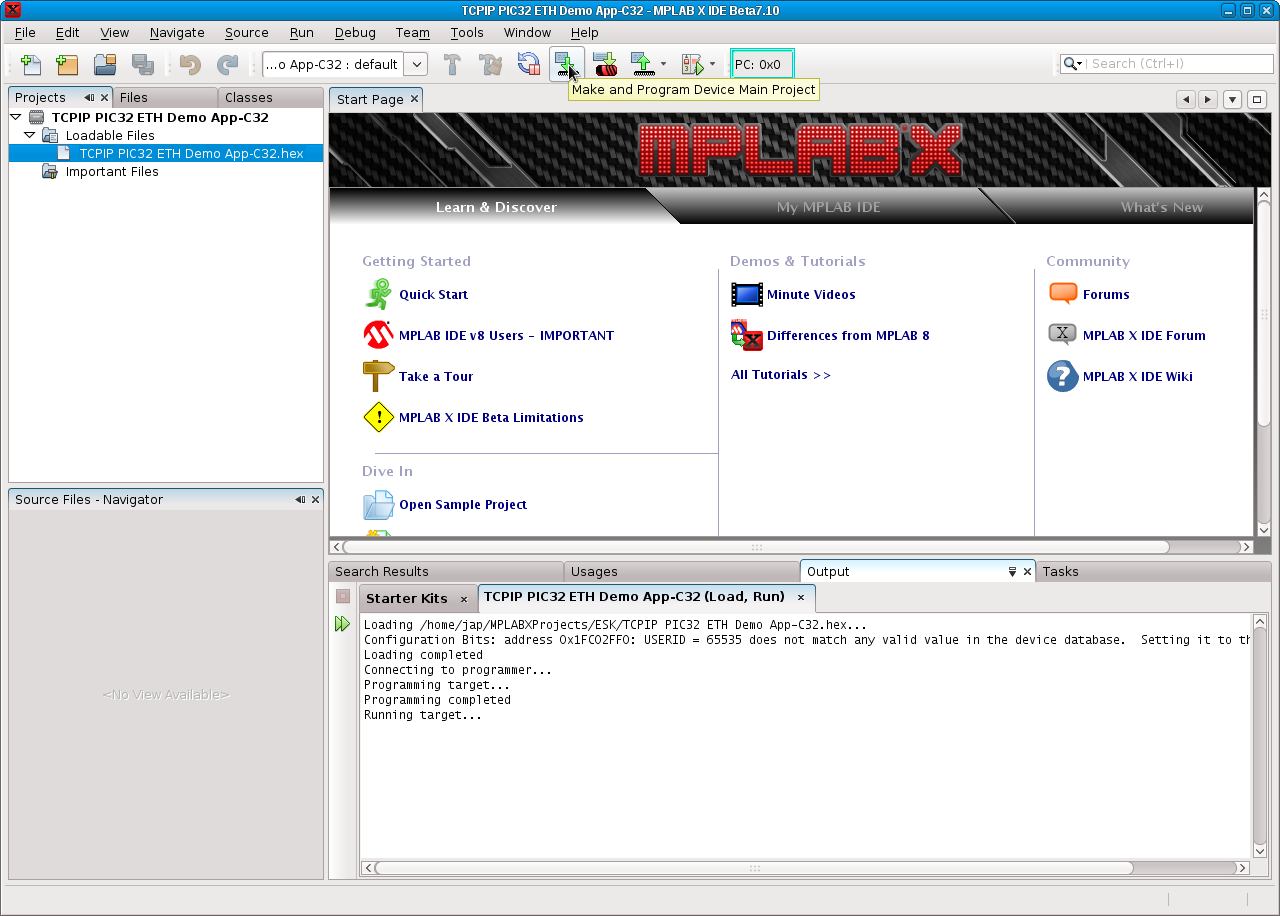Click the Run Project refresh icon

(x=528, y=64)
